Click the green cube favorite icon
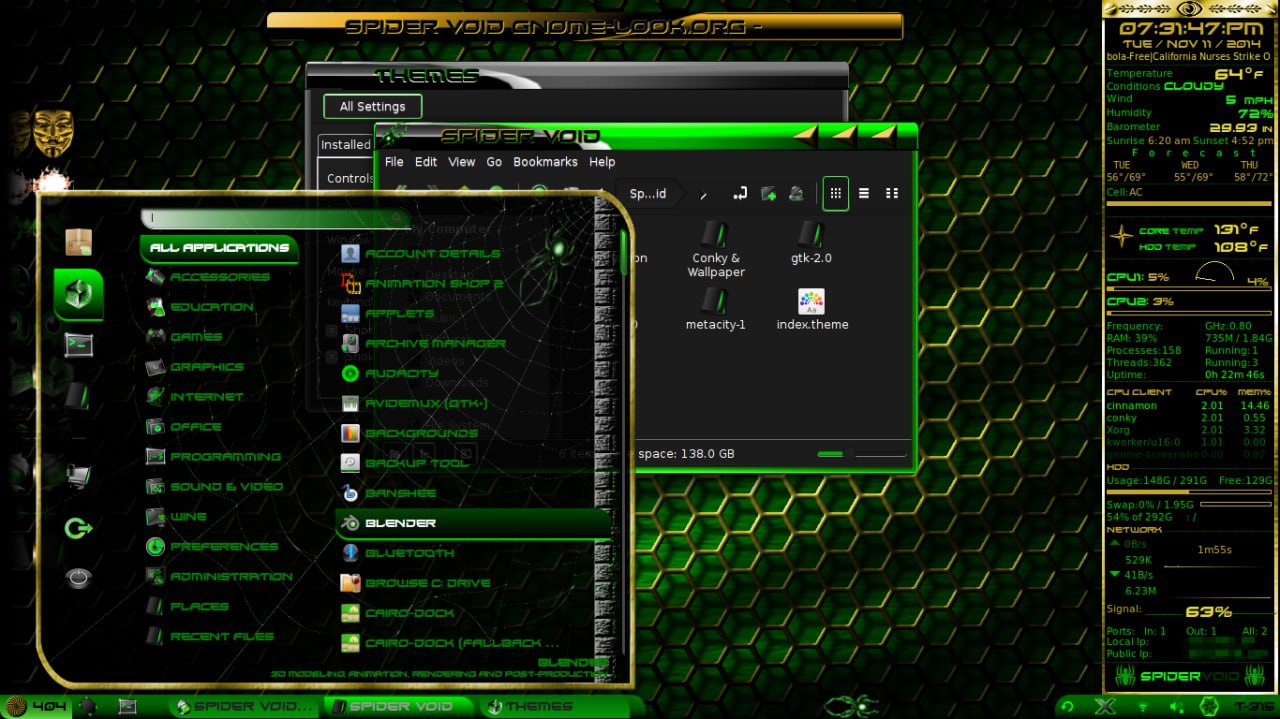This screenshot has height=719, width=1280. [79, 294]
